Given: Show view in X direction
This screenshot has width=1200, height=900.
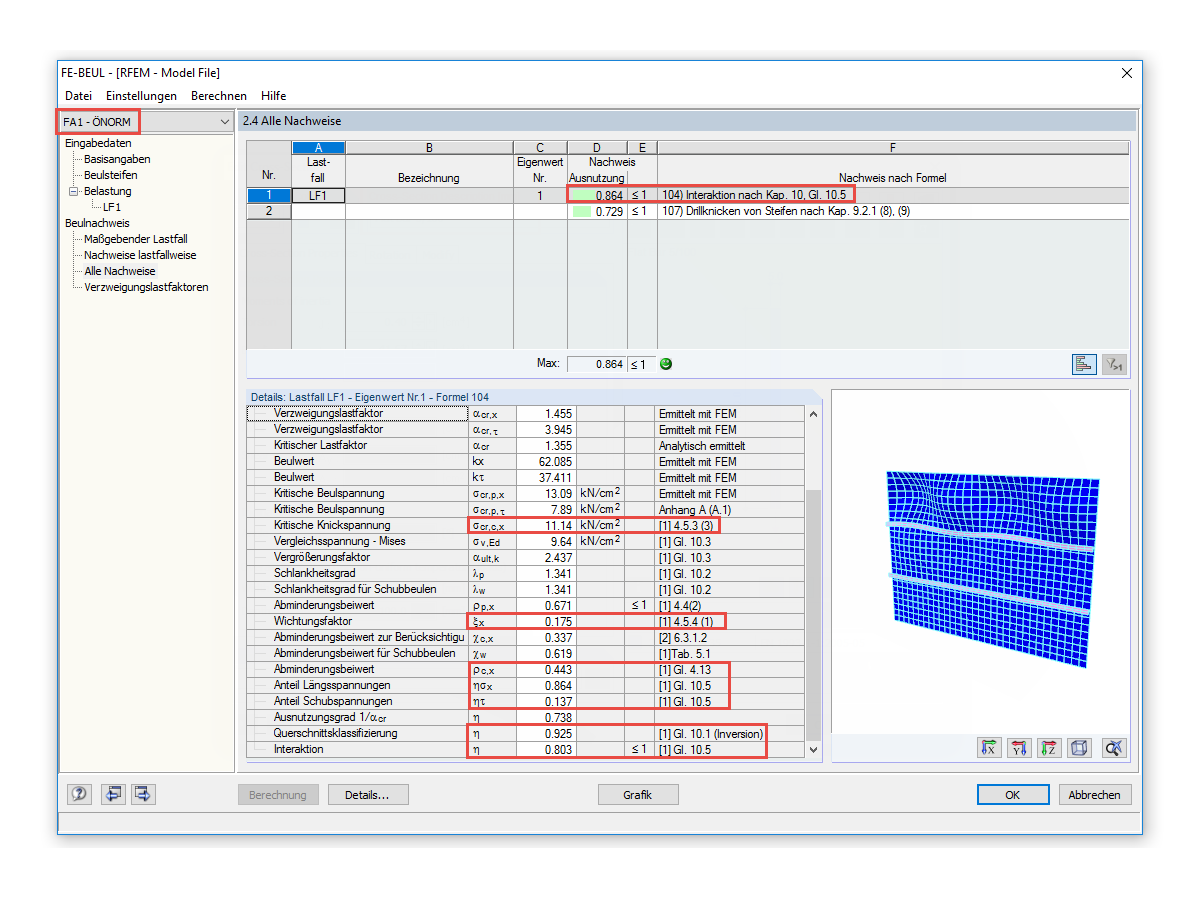Looking at the screenshot, I should point(990,748).
